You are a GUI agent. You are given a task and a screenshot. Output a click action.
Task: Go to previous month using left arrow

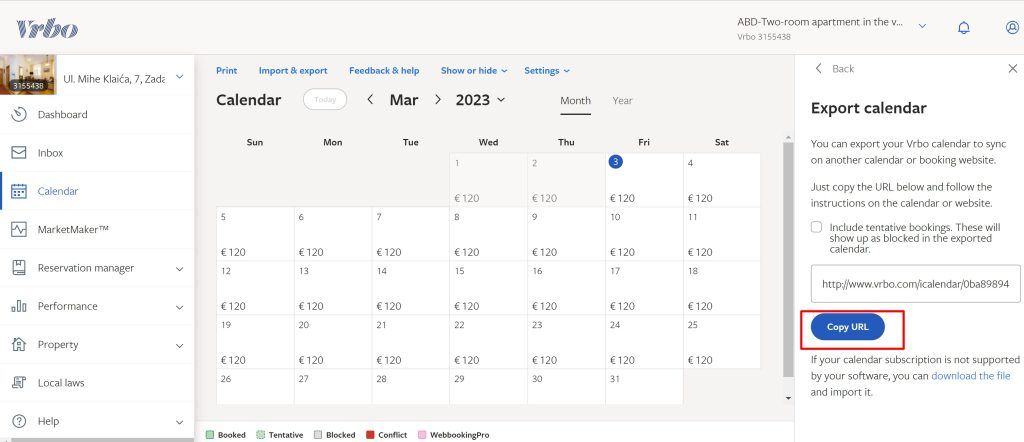point(370,100)
